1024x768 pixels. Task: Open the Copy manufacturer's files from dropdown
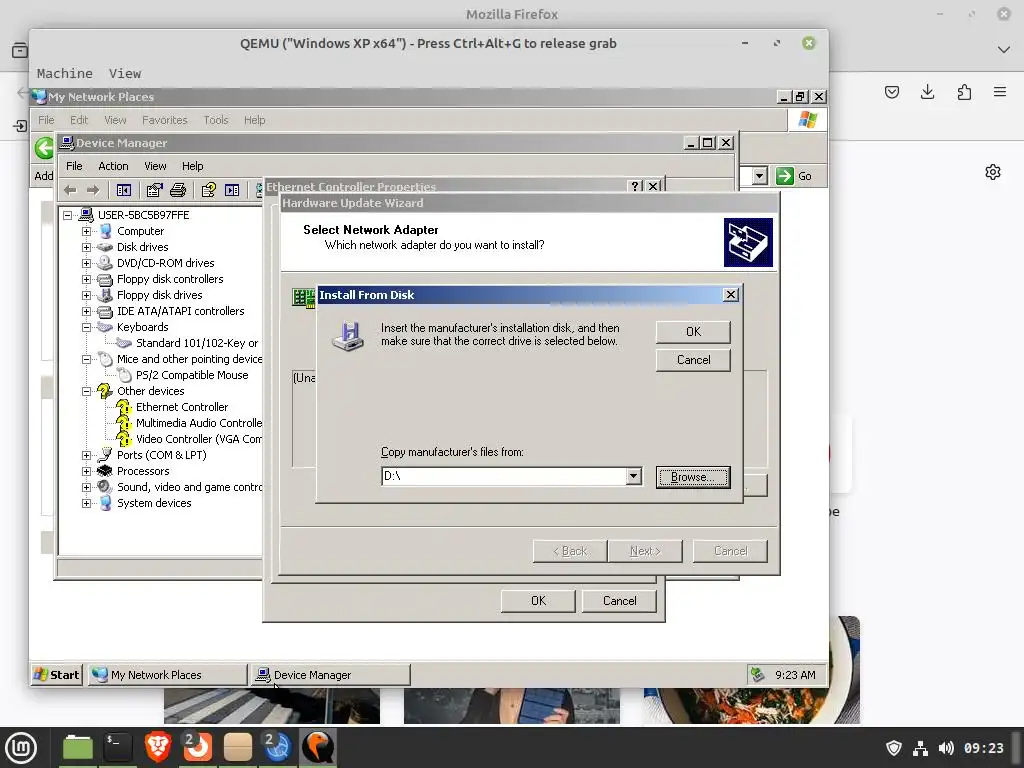coord(633,476)
